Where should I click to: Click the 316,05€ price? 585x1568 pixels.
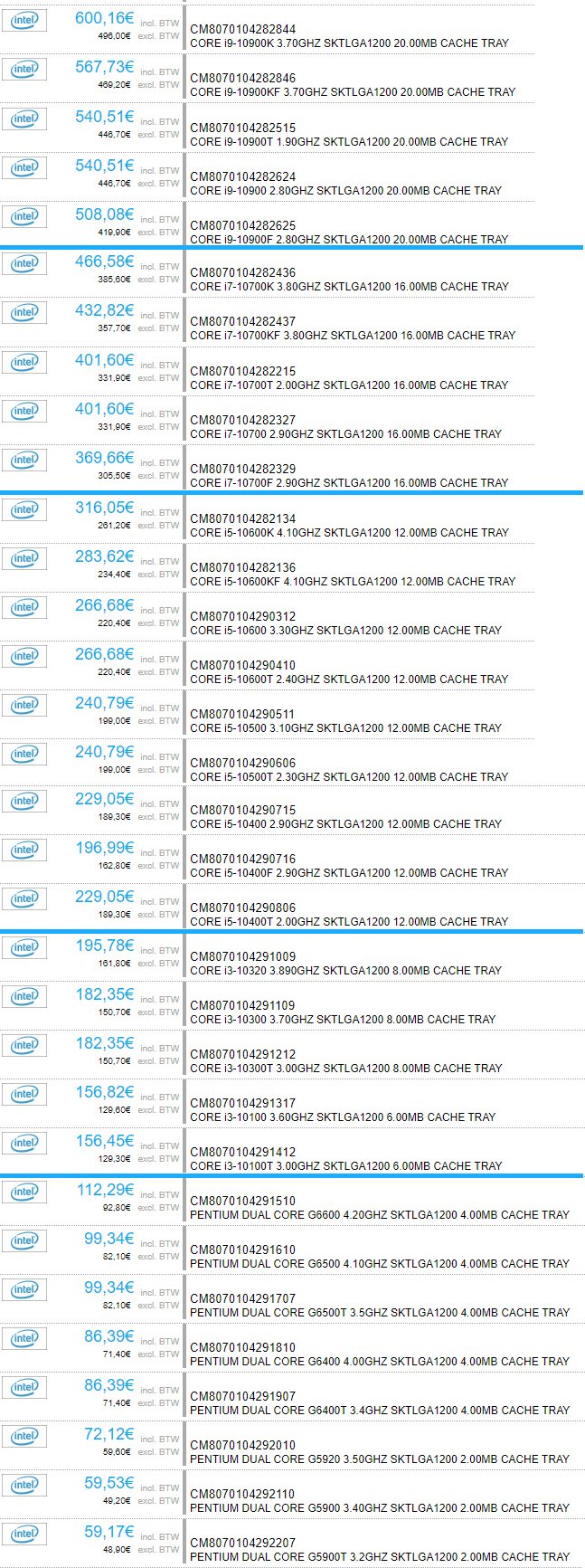[x=104, y=508]
